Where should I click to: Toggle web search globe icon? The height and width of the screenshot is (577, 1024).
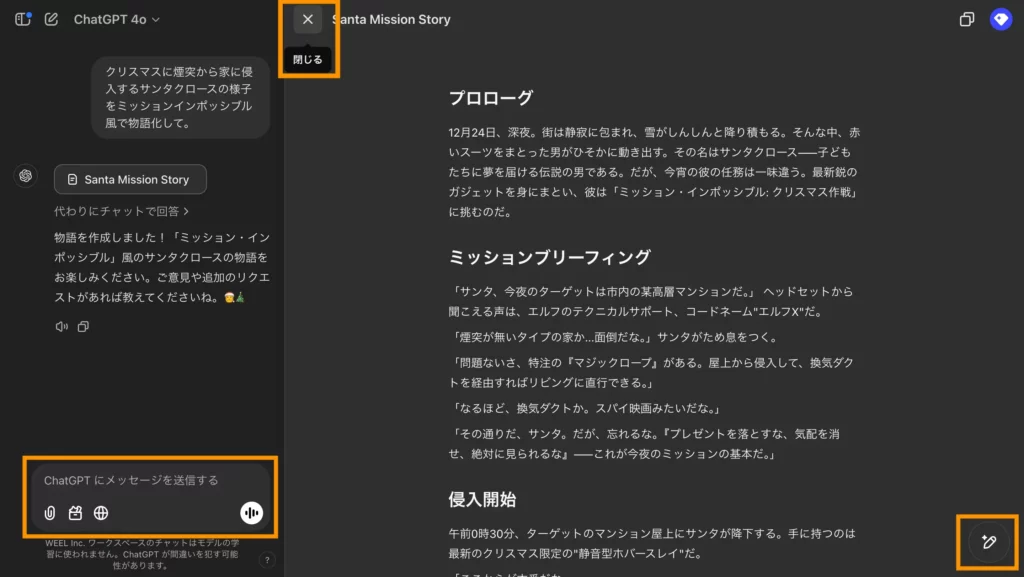coord(101,513)
